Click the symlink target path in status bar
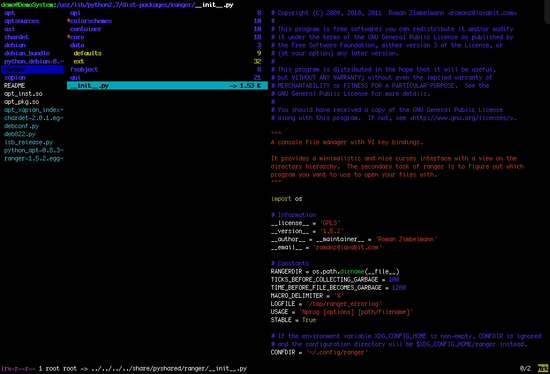 coord(169,369)
